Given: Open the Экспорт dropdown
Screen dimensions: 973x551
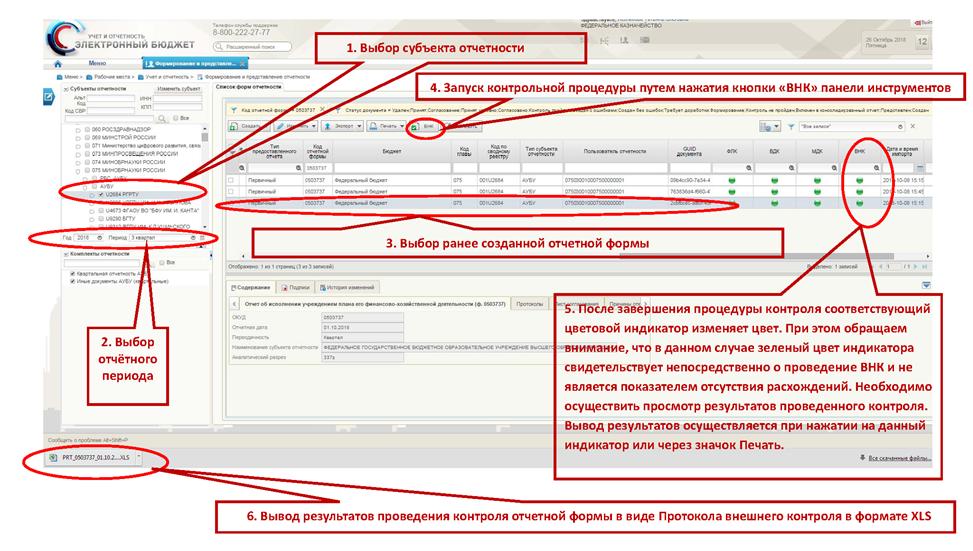Looking at the screenshot, I should point(343,127).
